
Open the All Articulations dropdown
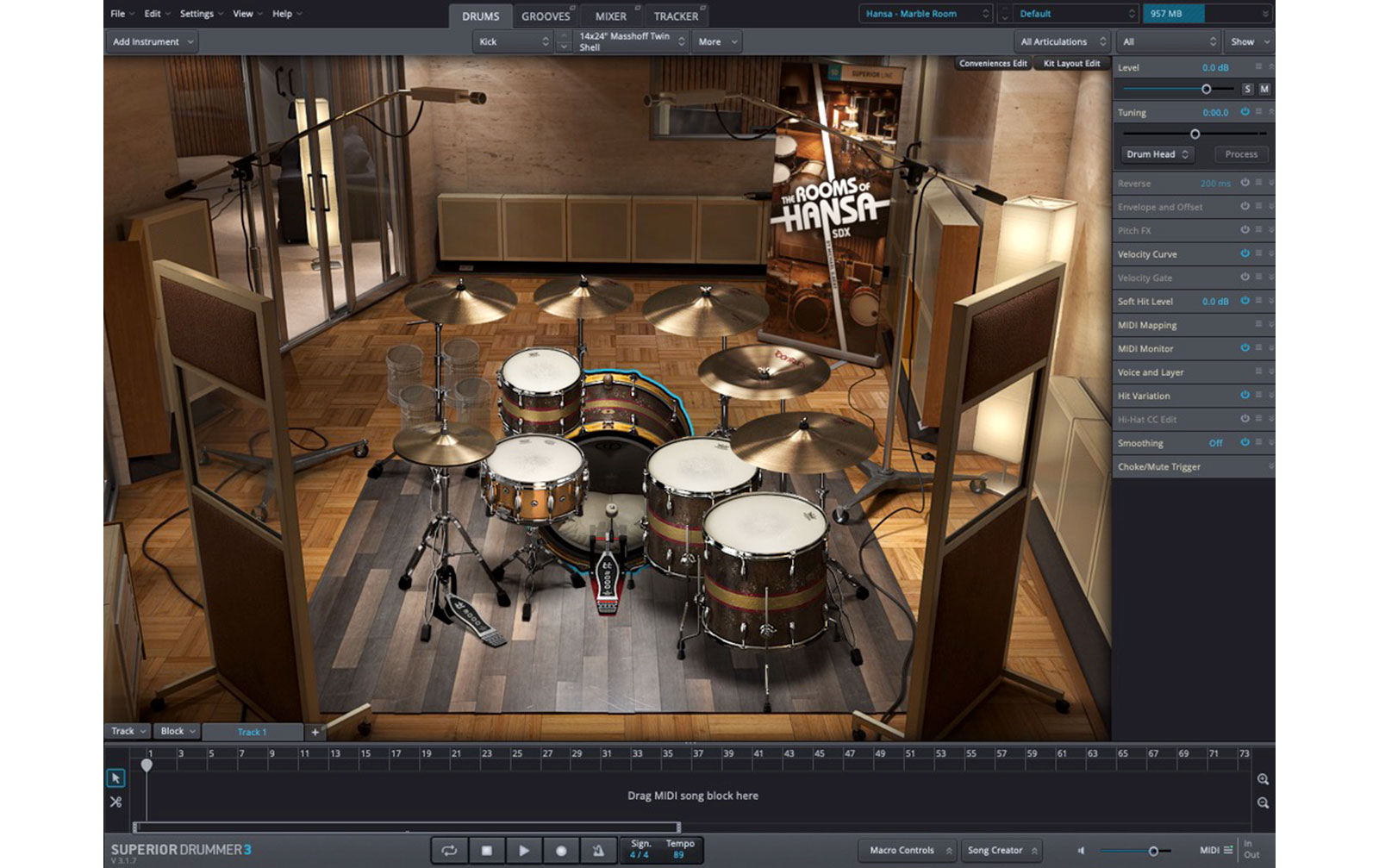tap(1063, 41)
